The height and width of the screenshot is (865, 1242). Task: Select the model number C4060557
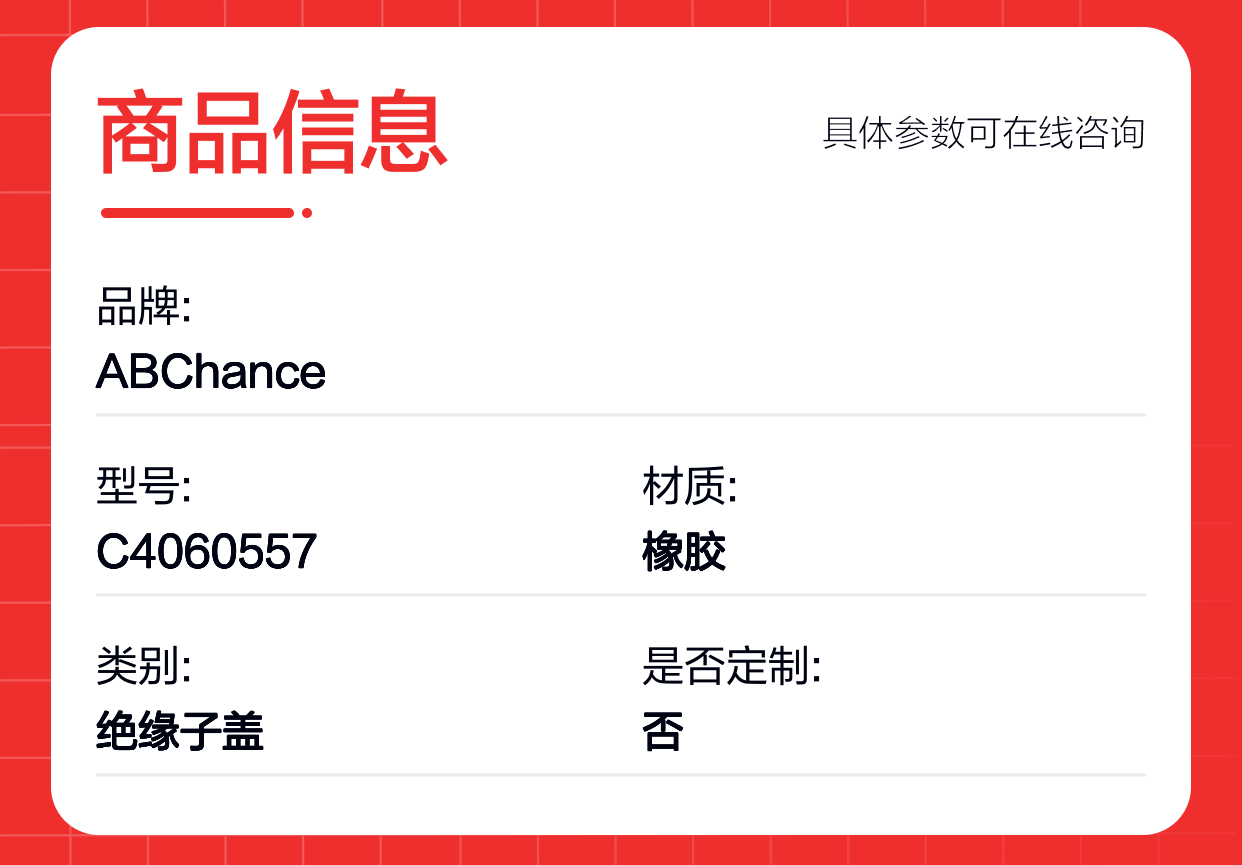click(x=207, y=552)
